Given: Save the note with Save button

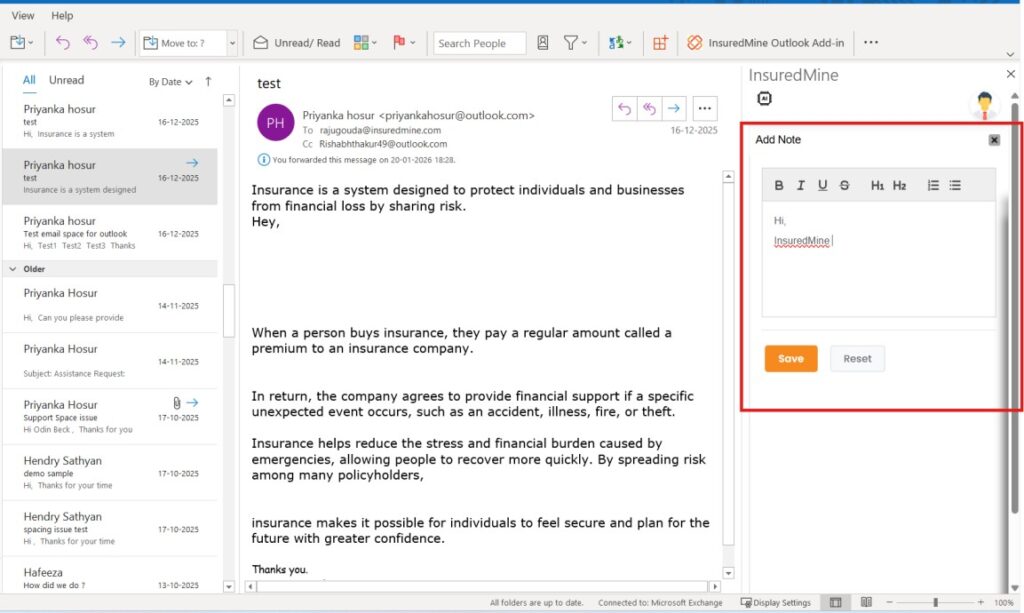Looking at the screenshot, I should [x=791, y=359].
